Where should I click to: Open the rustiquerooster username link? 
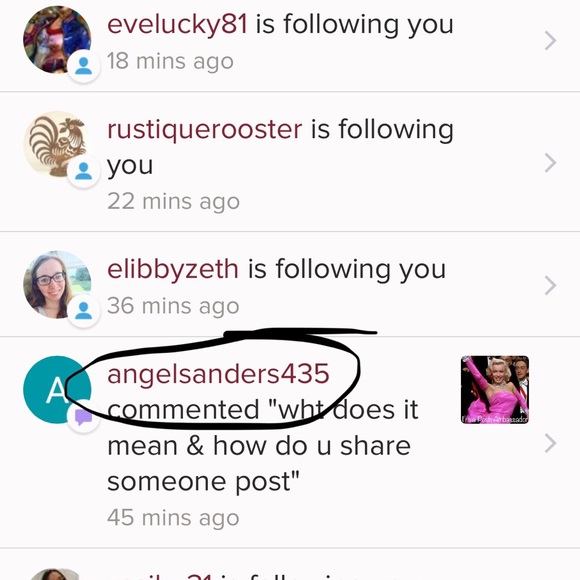click(205, 130)
